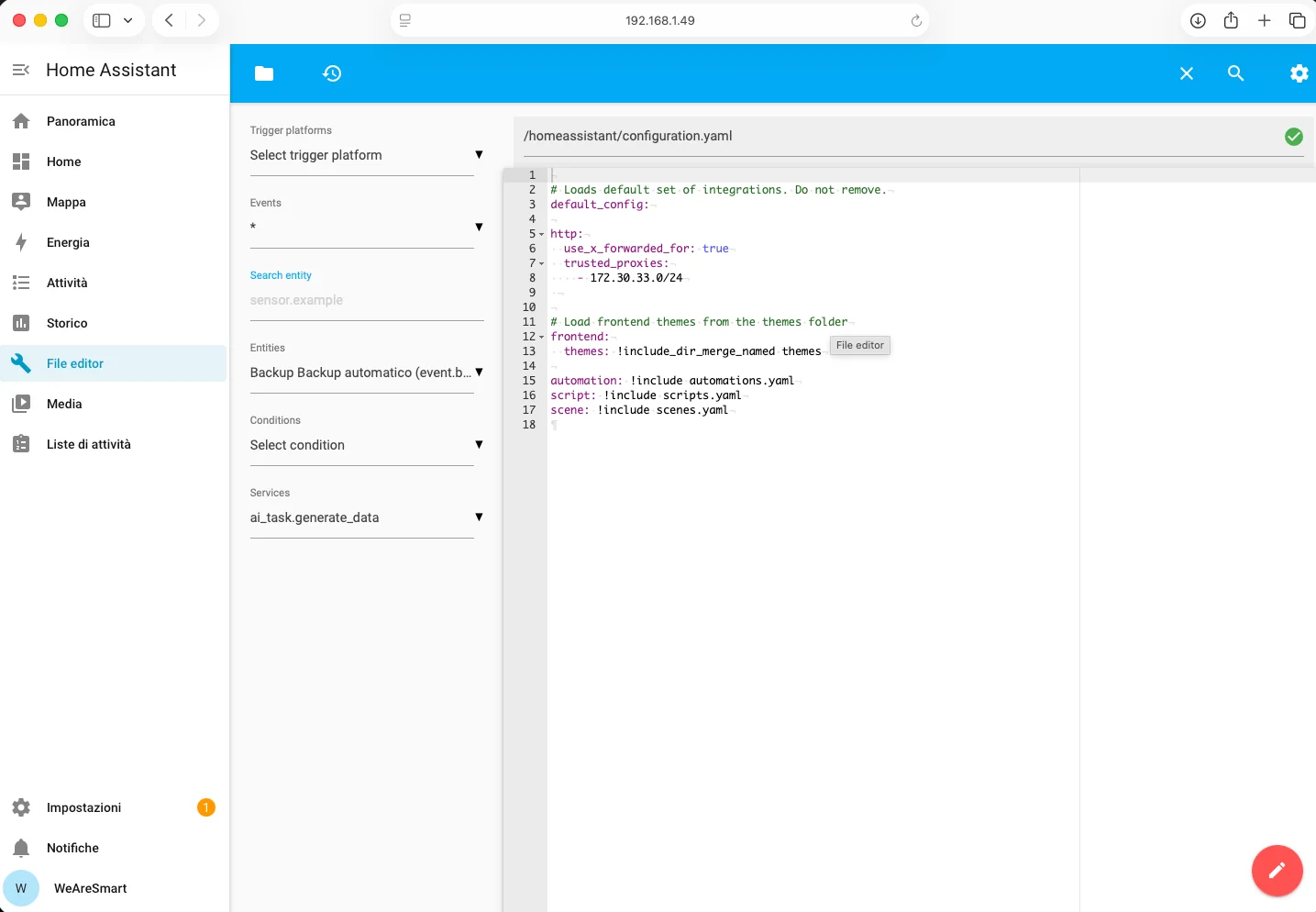Open WeAreSmart user profile
Image resolution: width=1316 pixels, height=912 pixels.
[x=114, y=888]
